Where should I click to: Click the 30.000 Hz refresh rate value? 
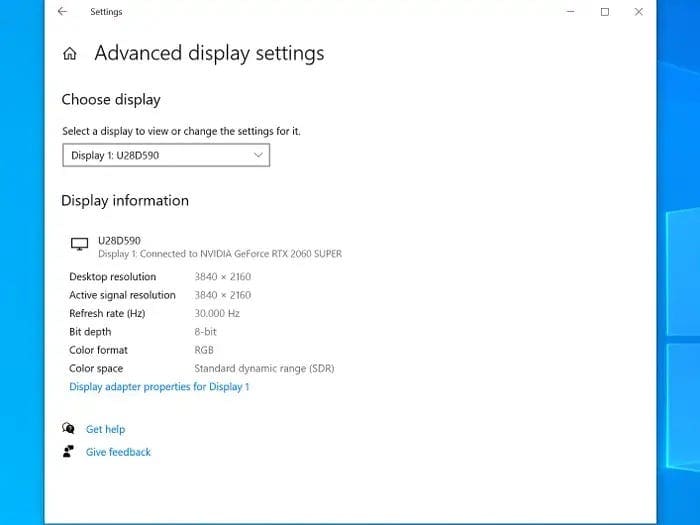coord(217,313)
